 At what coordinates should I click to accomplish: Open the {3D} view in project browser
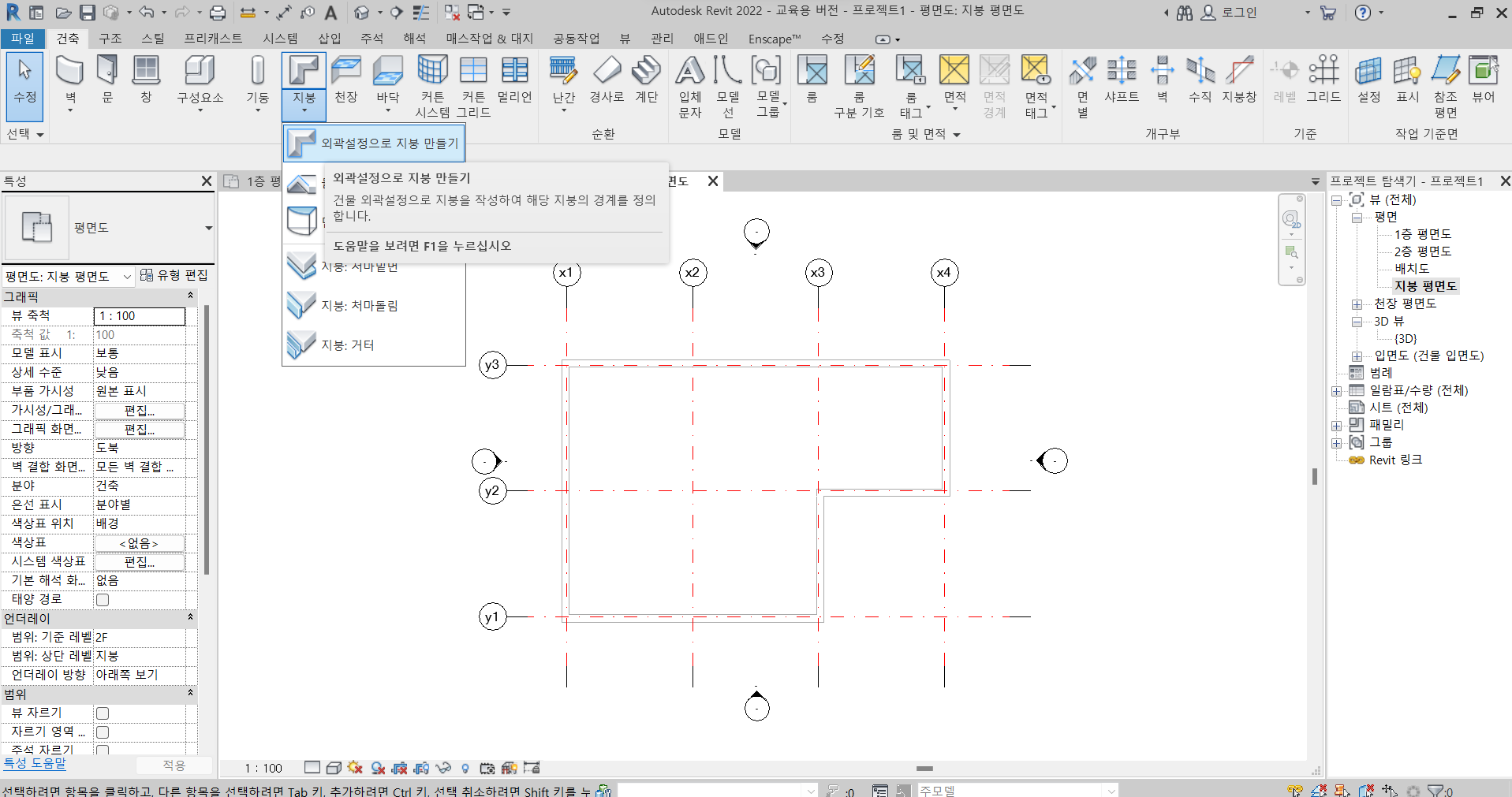pyautogui.click(x=1406, y=339)
